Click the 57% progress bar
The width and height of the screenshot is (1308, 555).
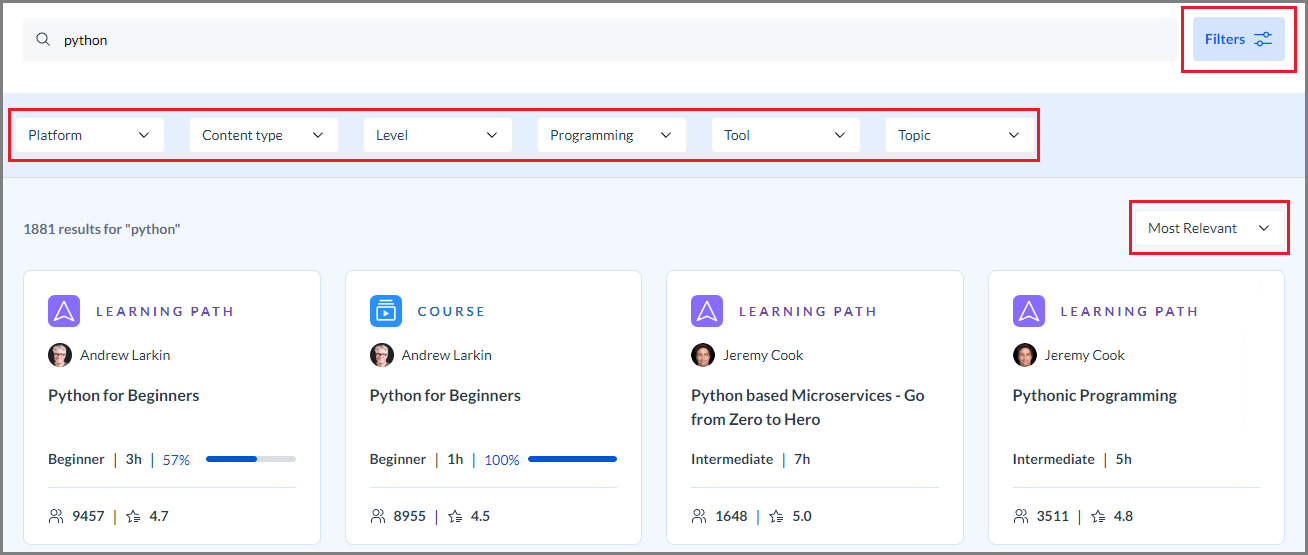[x=251, y=459]
